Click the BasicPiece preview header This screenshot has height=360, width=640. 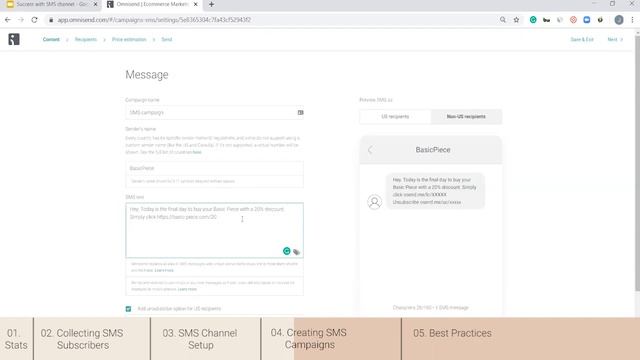[433, 150]
